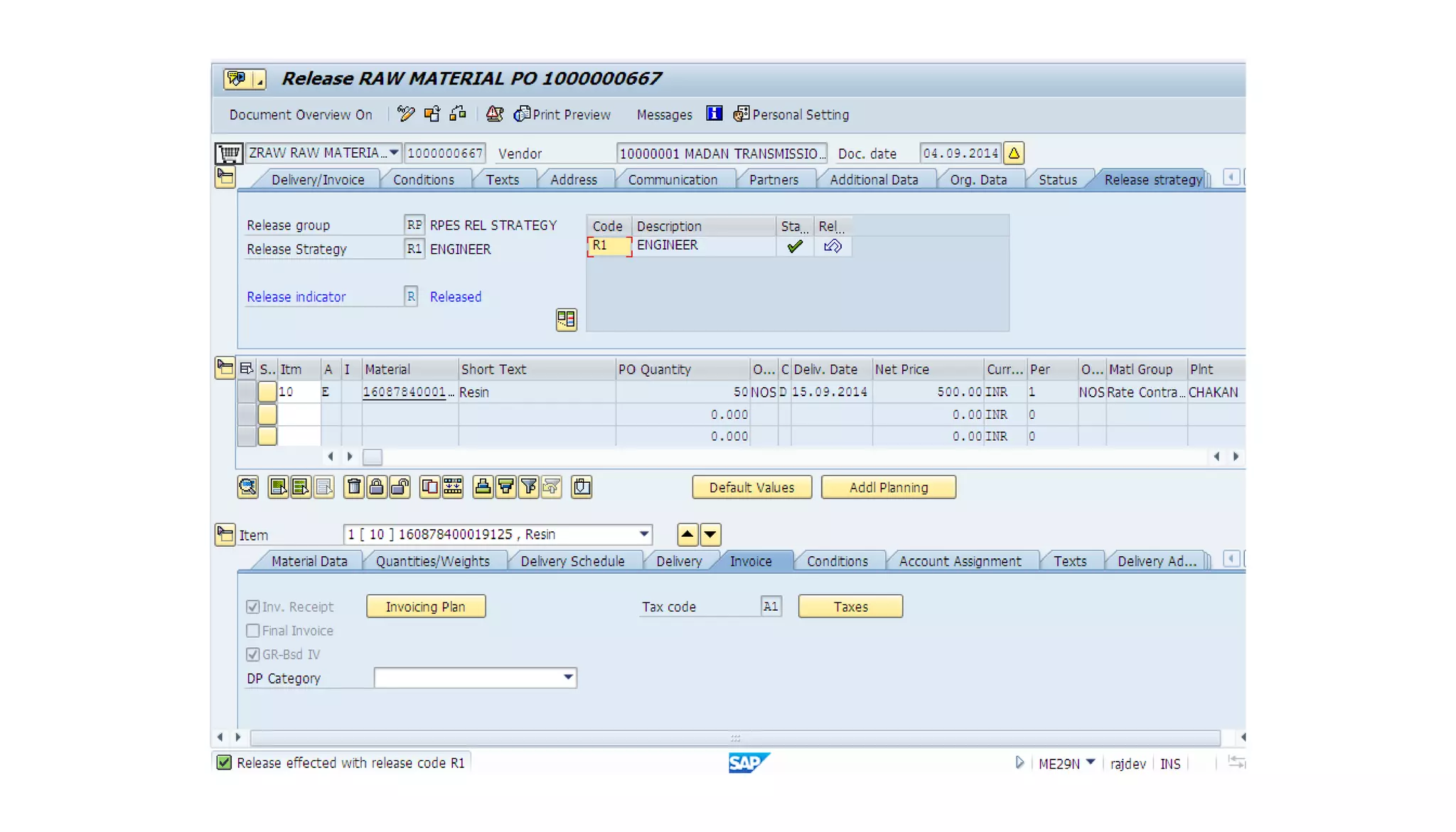Toggle the GR-Bsd IV checkbox
Image resolution: width=1456 pixels, height=832 pixels.
pos(252,654)
